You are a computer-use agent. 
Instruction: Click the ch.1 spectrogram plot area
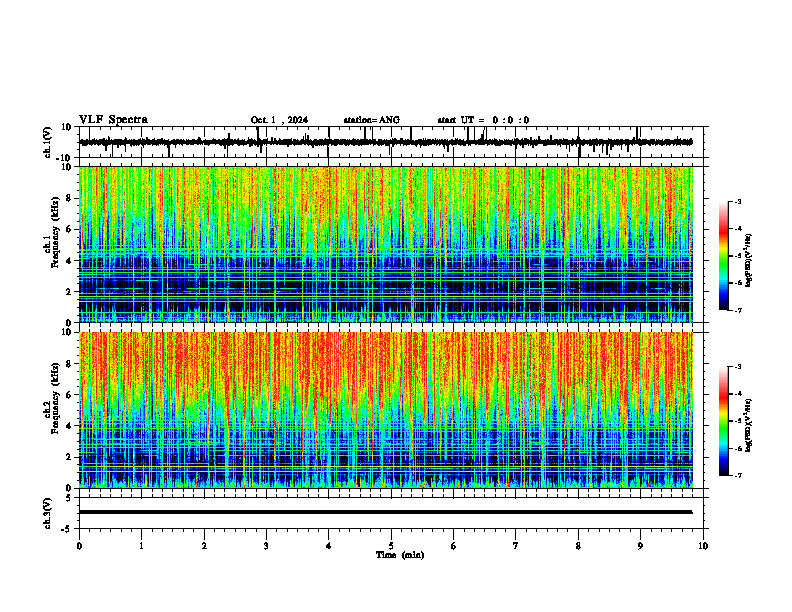386,244
